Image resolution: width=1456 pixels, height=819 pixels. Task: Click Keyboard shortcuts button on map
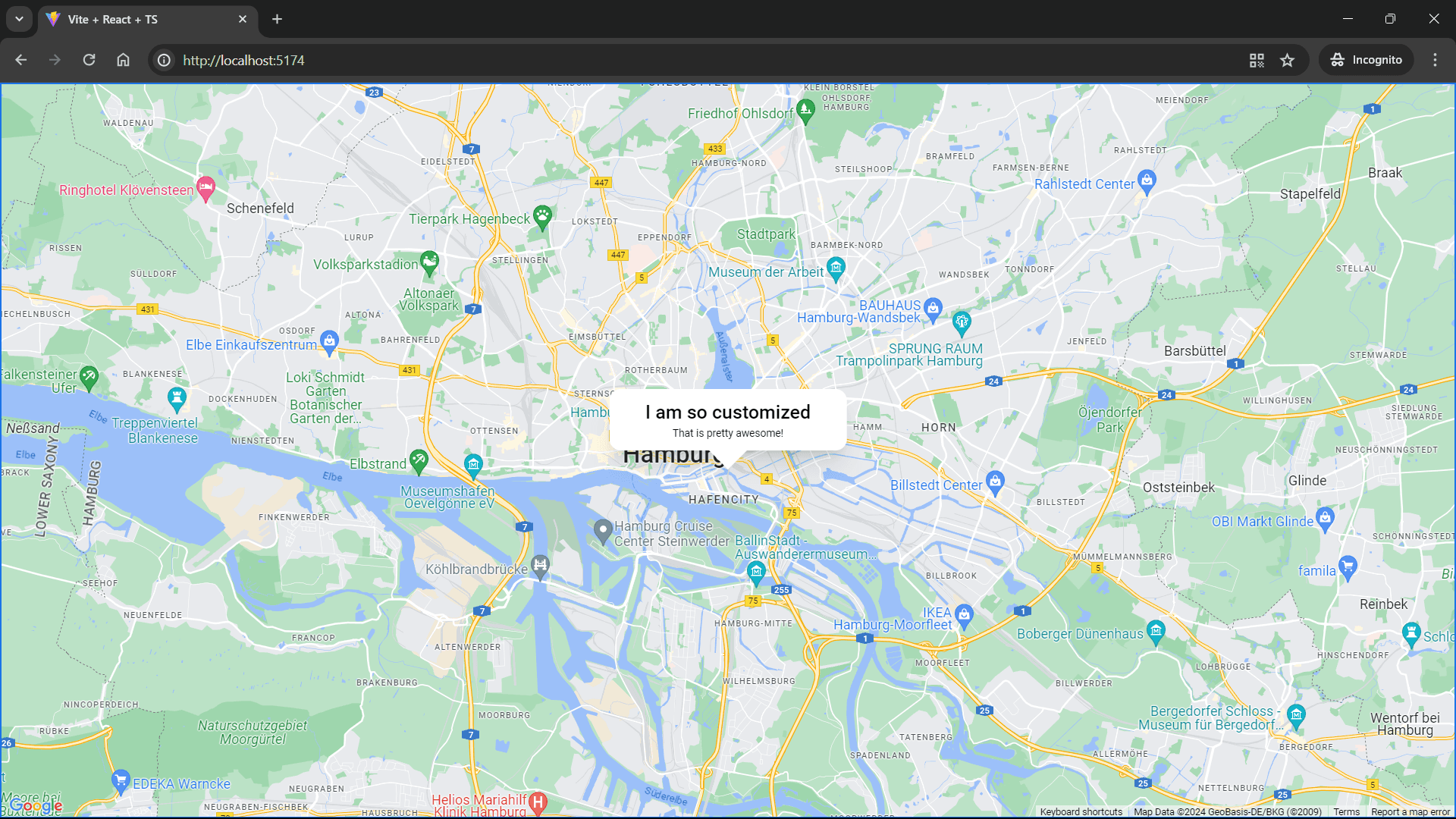[x=1081, y=811]
